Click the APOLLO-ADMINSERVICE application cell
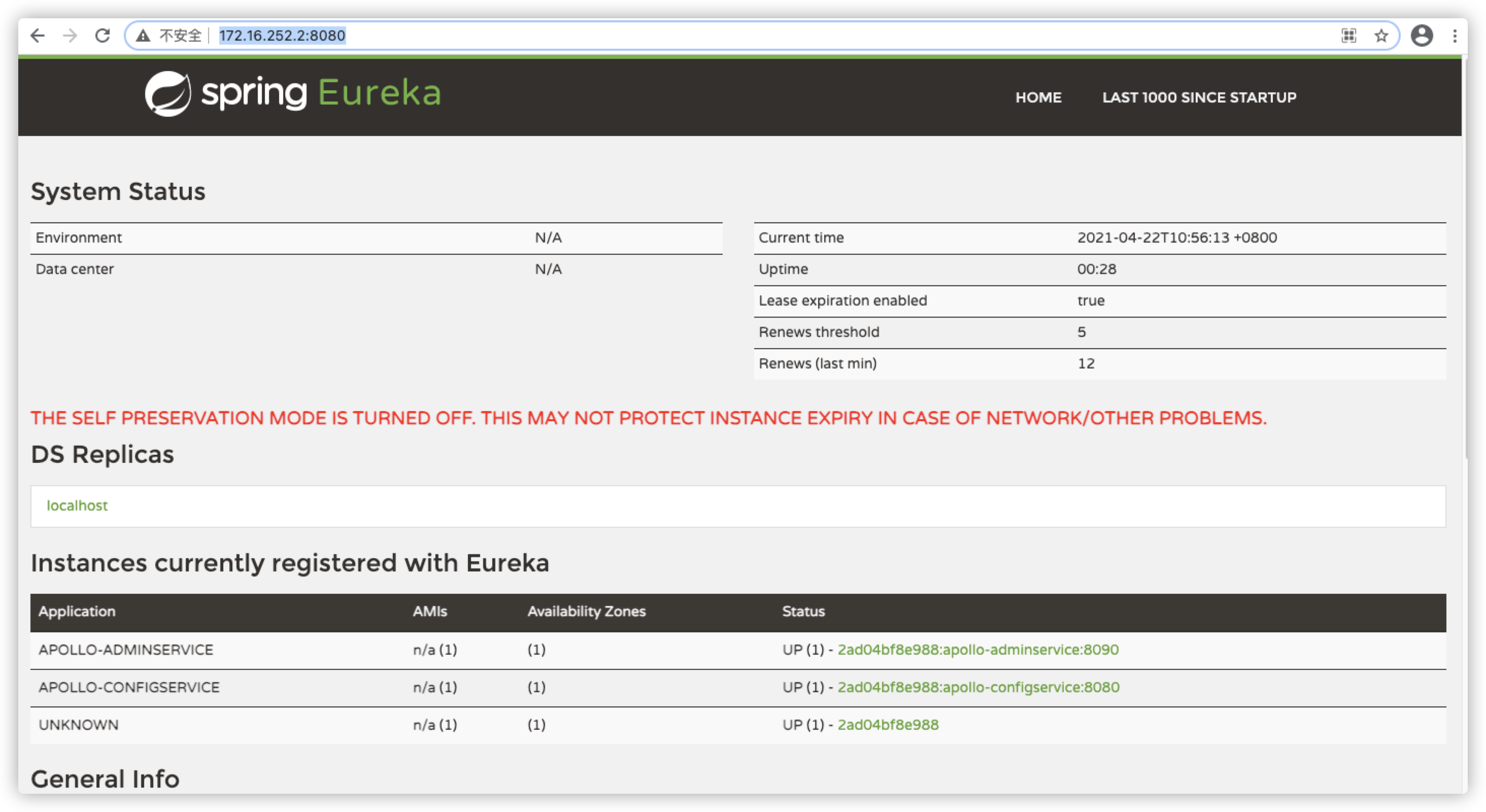The image size is (1486, 812). 126,650
